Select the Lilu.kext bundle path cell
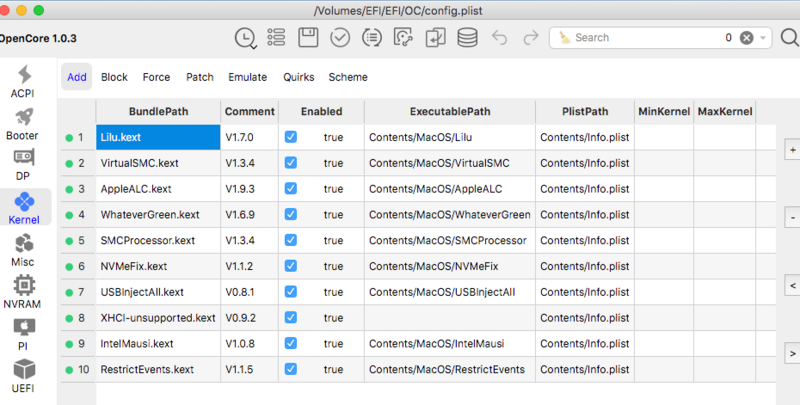Viewport: 800px width, 405px height. (x=158, y=137)
